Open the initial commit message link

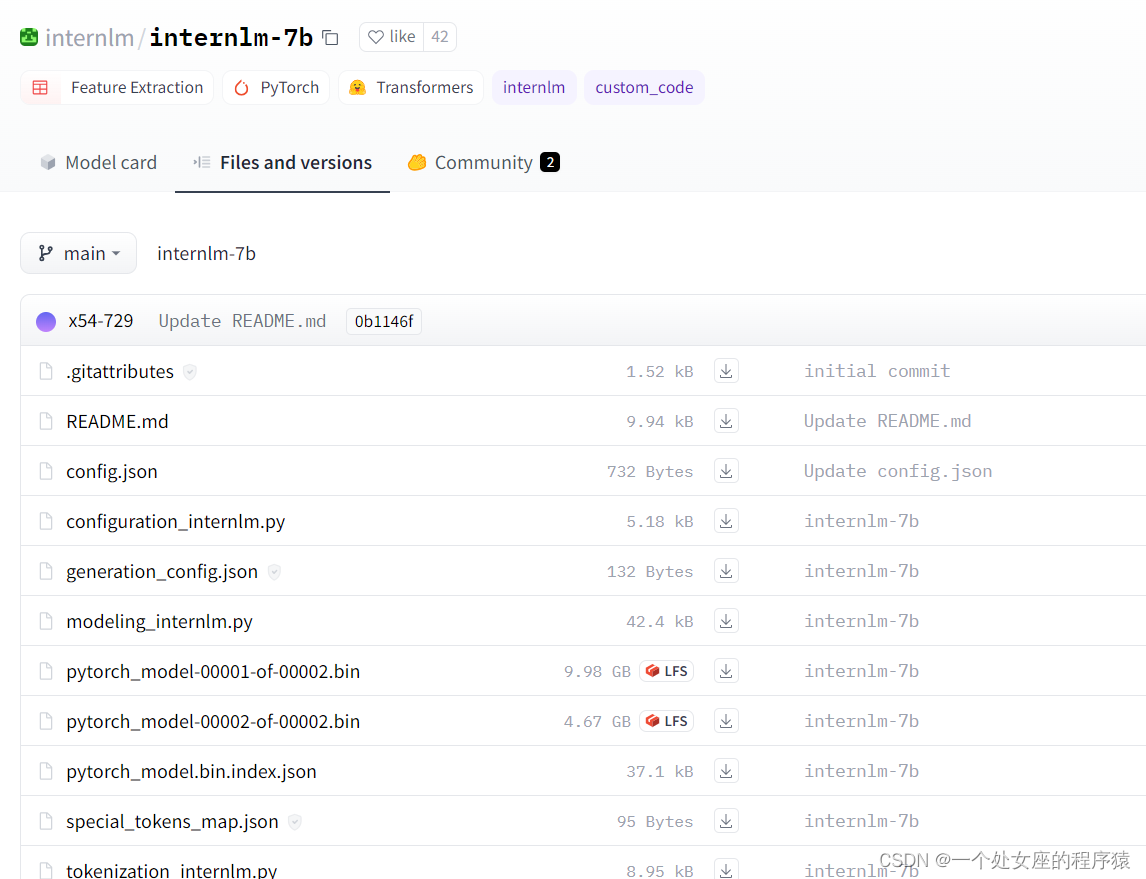tap(877, 371)
